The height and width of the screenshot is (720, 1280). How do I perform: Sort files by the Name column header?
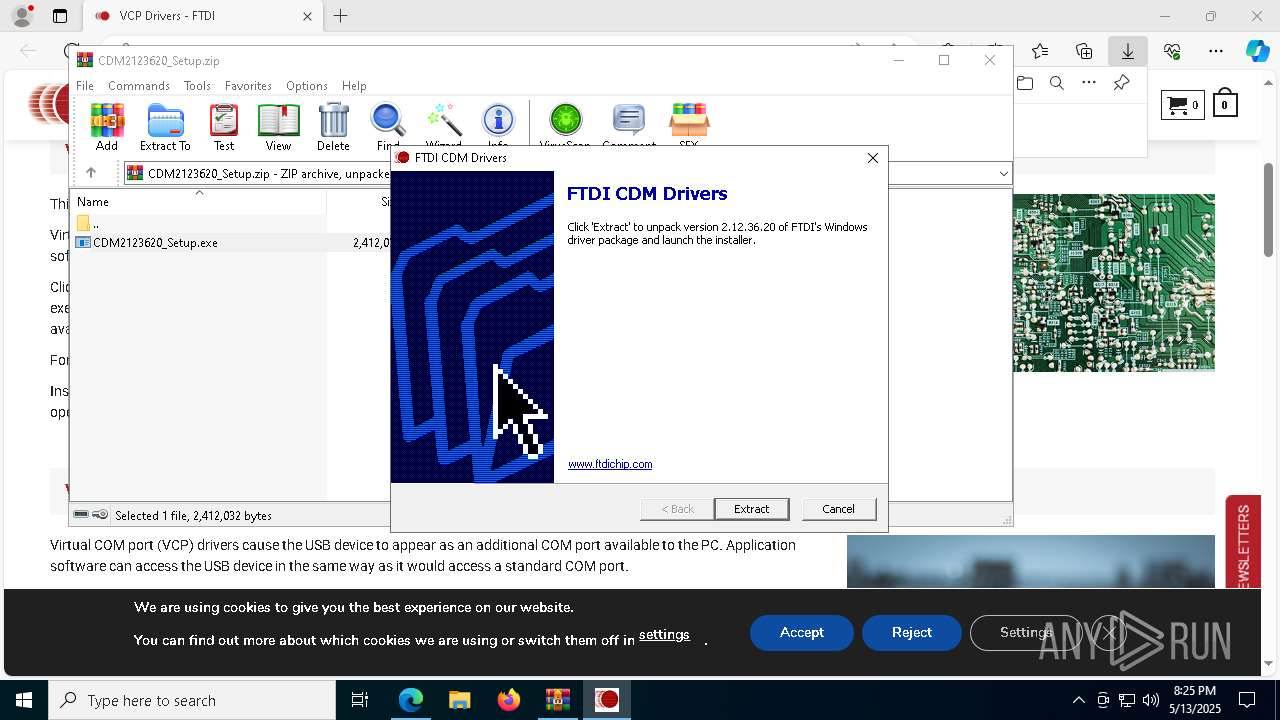tap(198, 201)
